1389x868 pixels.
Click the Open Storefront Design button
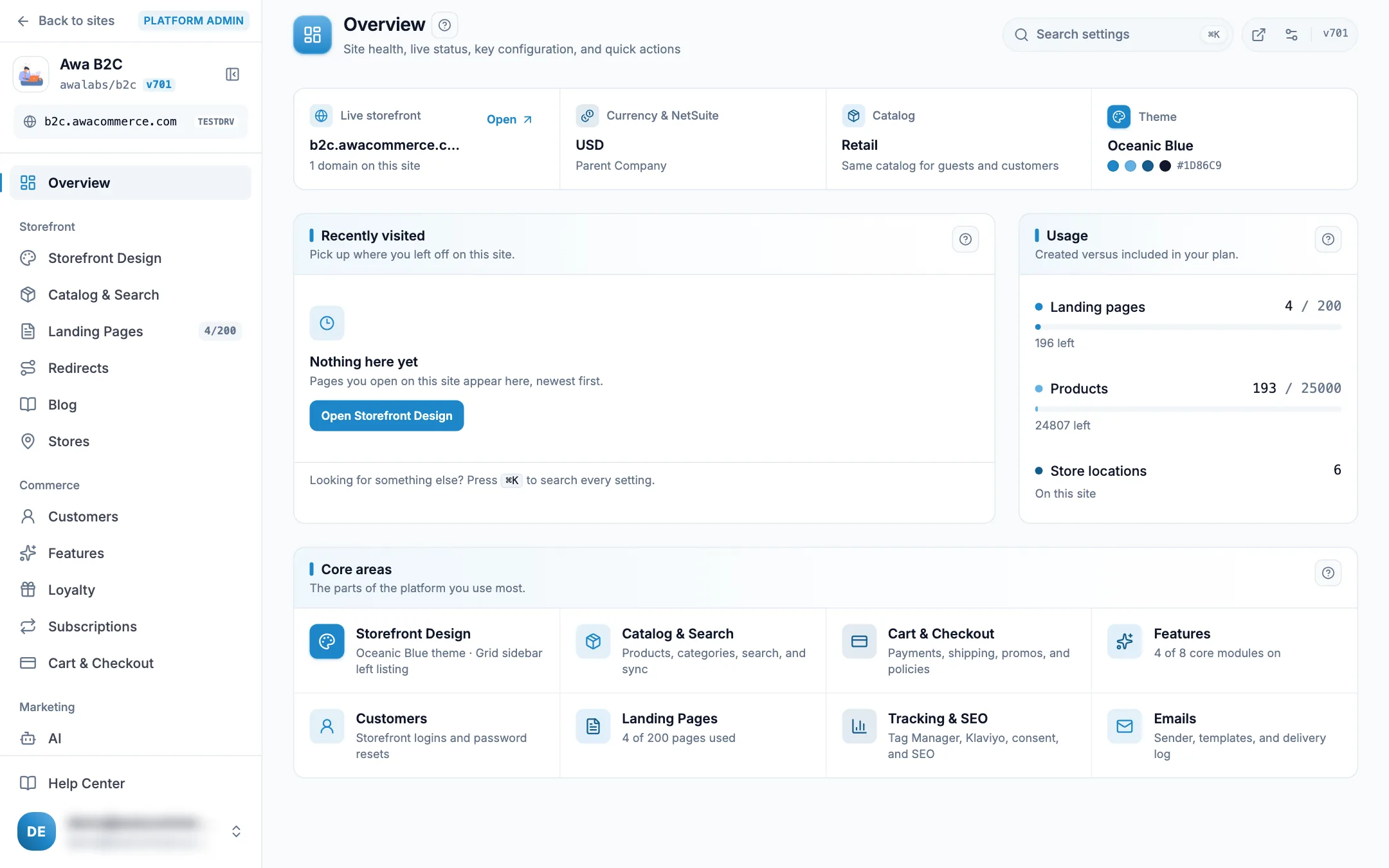point(386,416)
